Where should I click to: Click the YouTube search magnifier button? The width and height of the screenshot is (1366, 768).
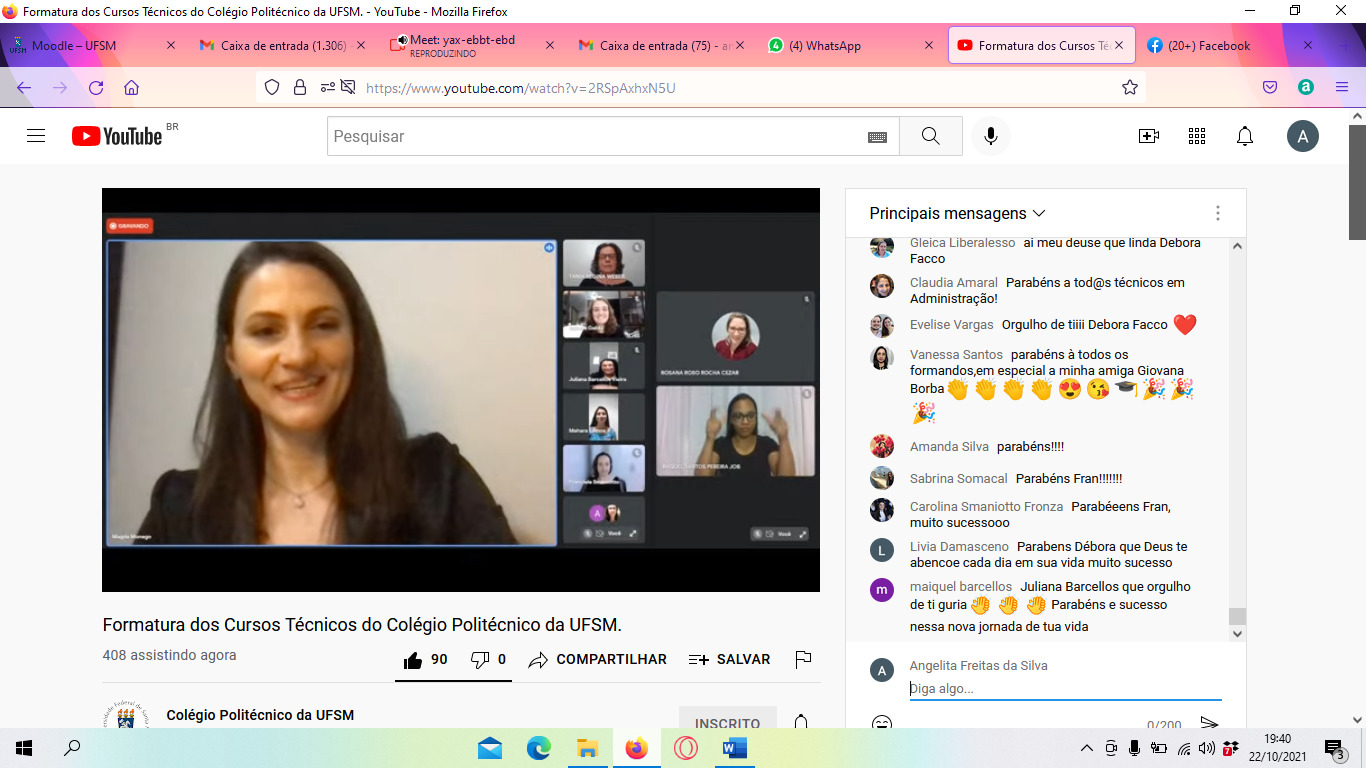pyautogui.click(x=930, y=136)
